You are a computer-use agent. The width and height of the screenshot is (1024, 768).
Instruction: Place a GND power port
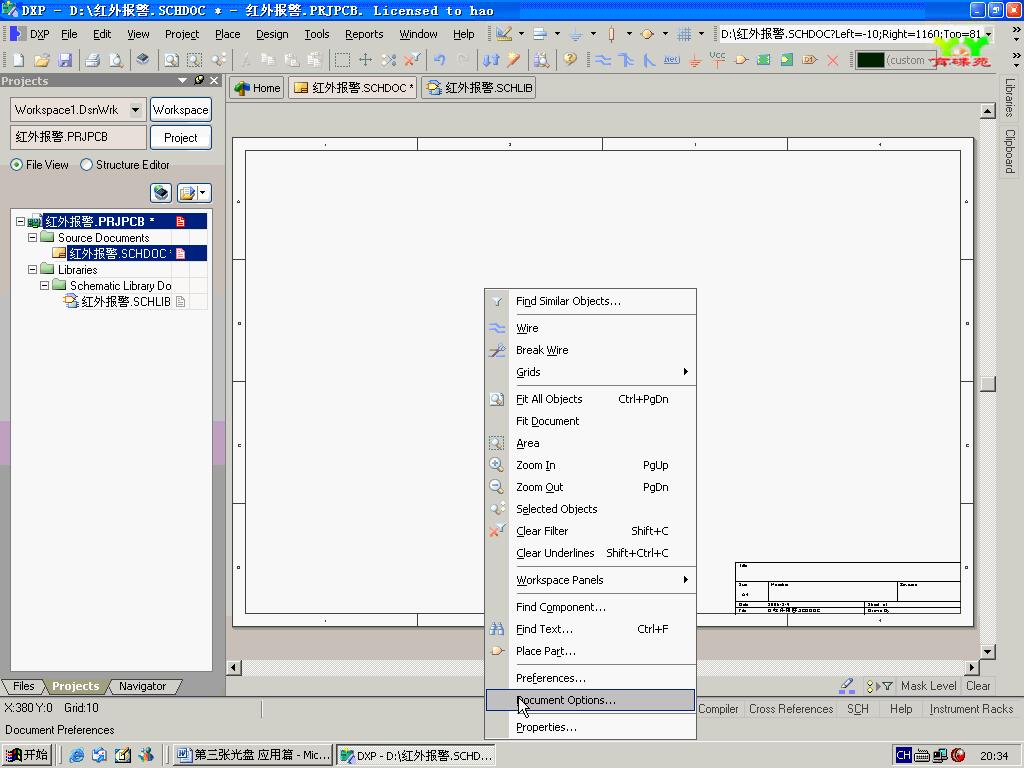click(695, 60)
